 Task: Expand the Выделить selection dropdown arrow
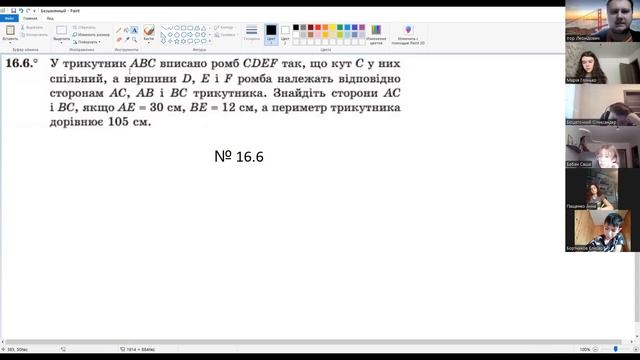point(61,42)
